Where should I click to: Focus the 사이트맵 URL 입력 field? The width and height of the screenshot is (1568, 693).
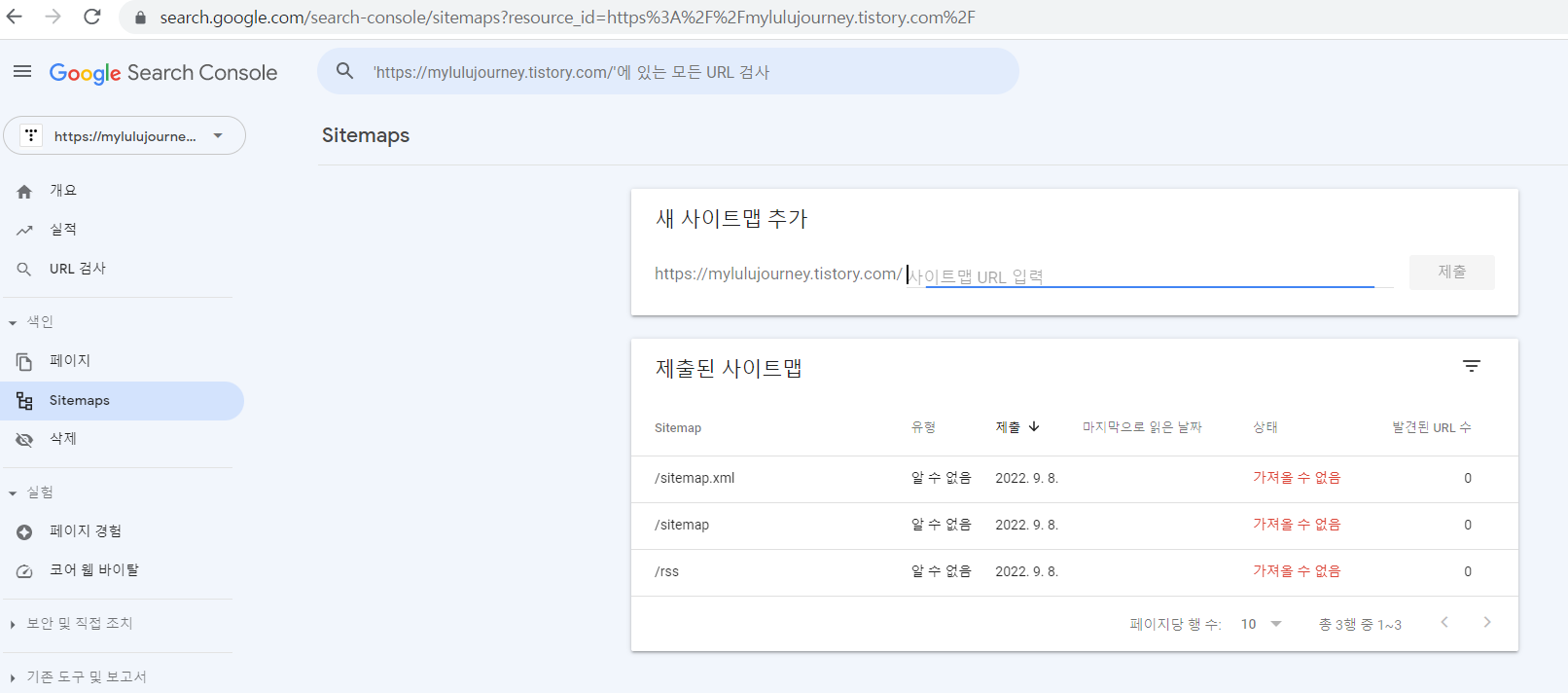click(1150, 275)
